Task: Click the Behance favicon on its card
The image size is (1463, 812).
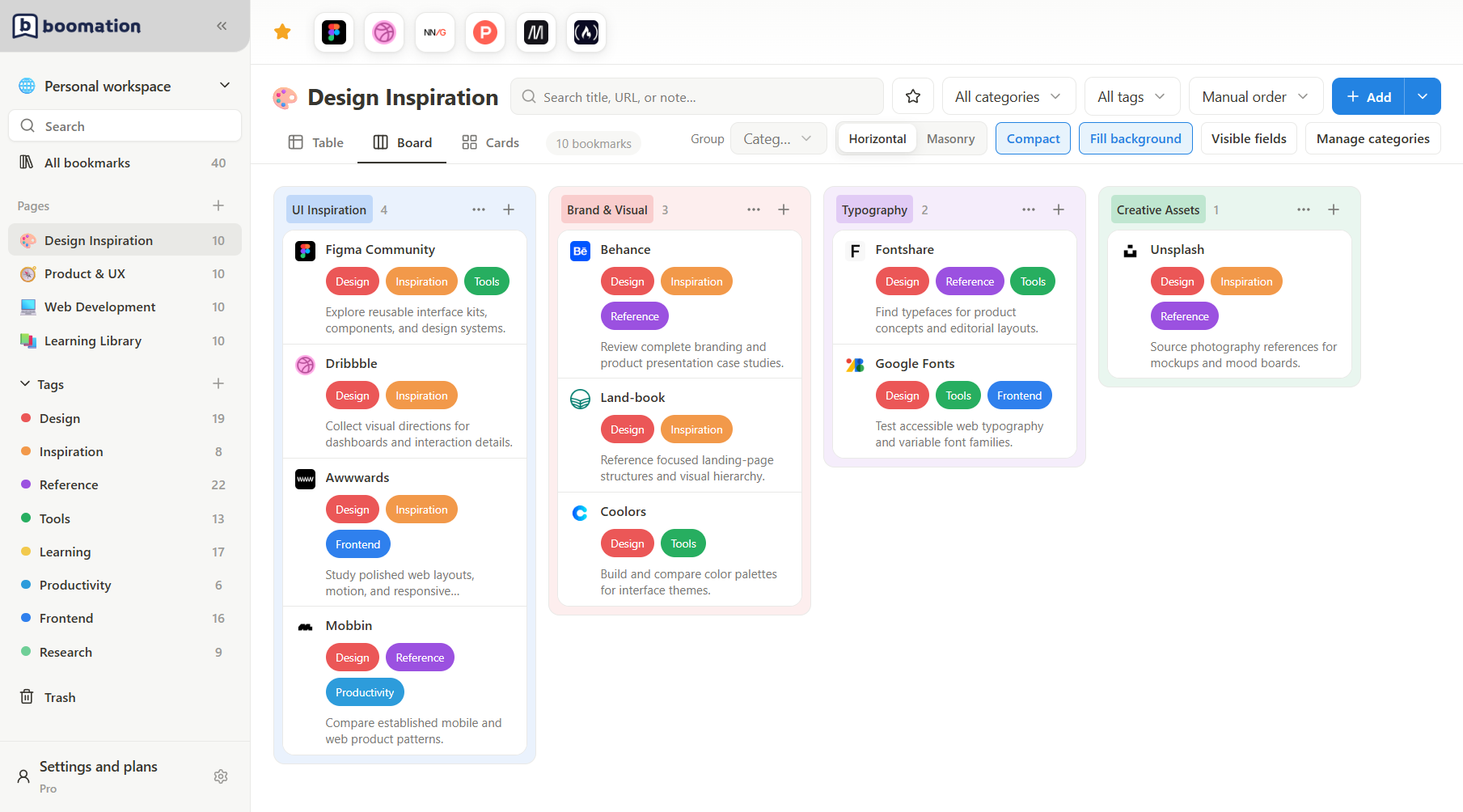Action: point(580,251)
